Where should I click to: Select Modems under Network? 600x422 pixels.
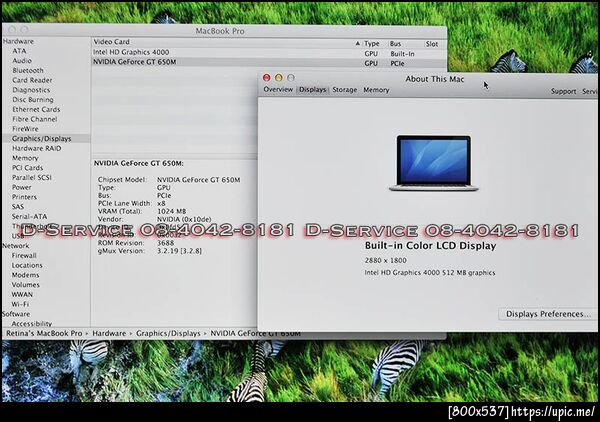25,275
